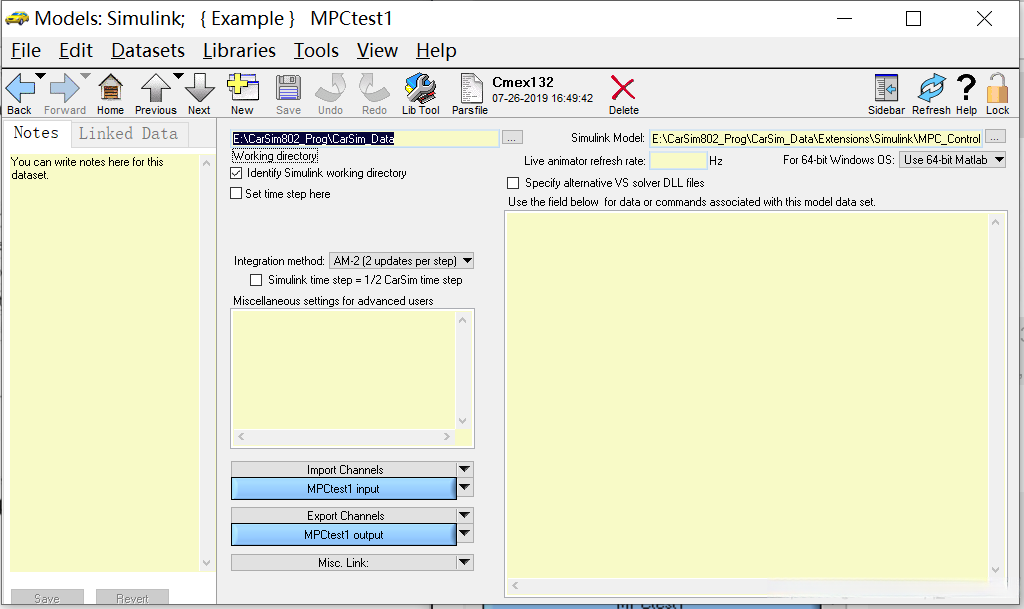Open the Edit menu

[x=76, y=50]
